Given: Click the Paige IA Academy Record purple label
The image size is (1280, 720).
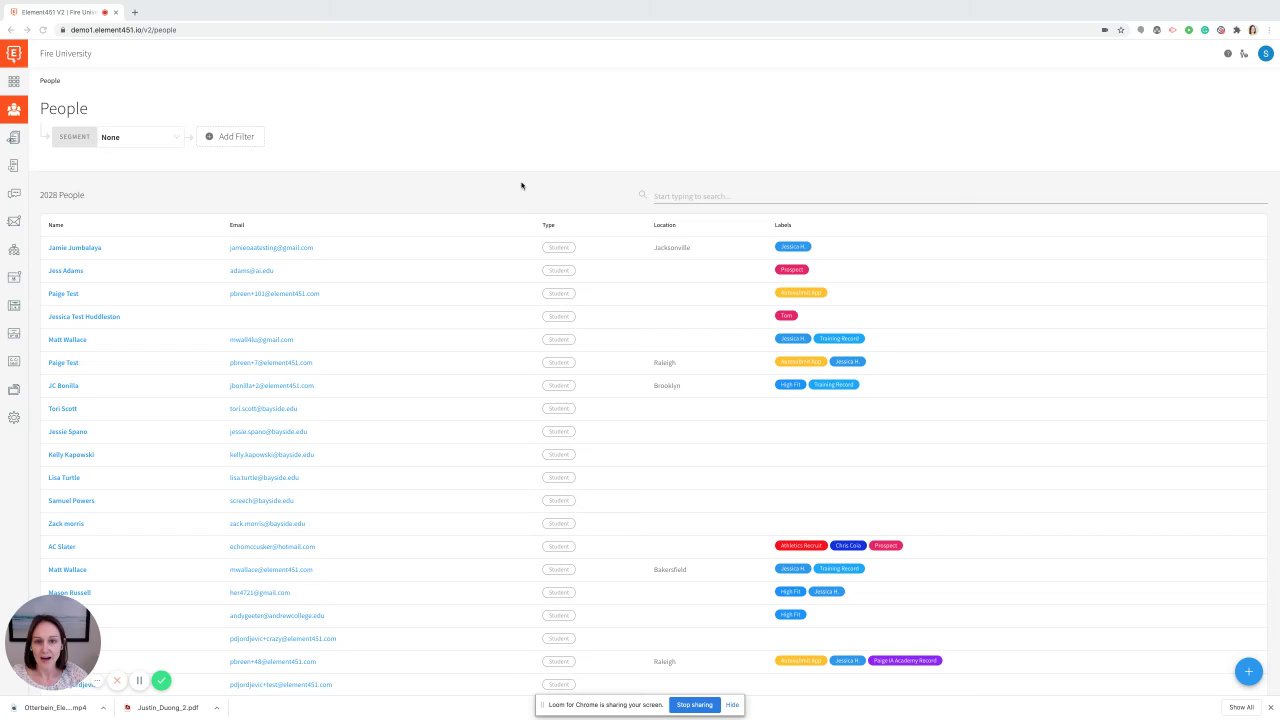Looking at the screenshot, I should click(905, 661).
